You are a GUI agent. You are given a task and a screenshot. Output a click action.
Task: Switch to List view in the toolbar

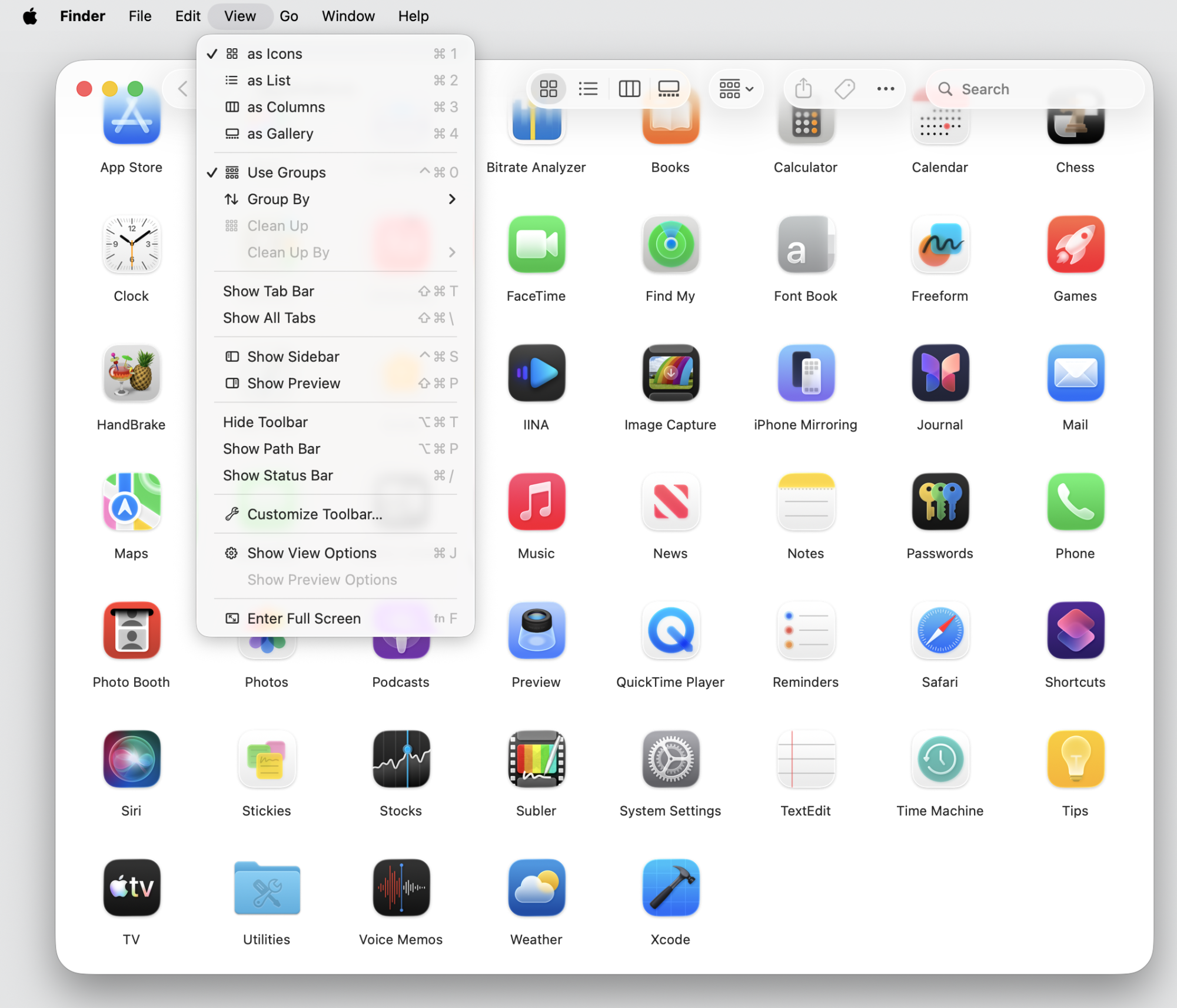(588, 88)
